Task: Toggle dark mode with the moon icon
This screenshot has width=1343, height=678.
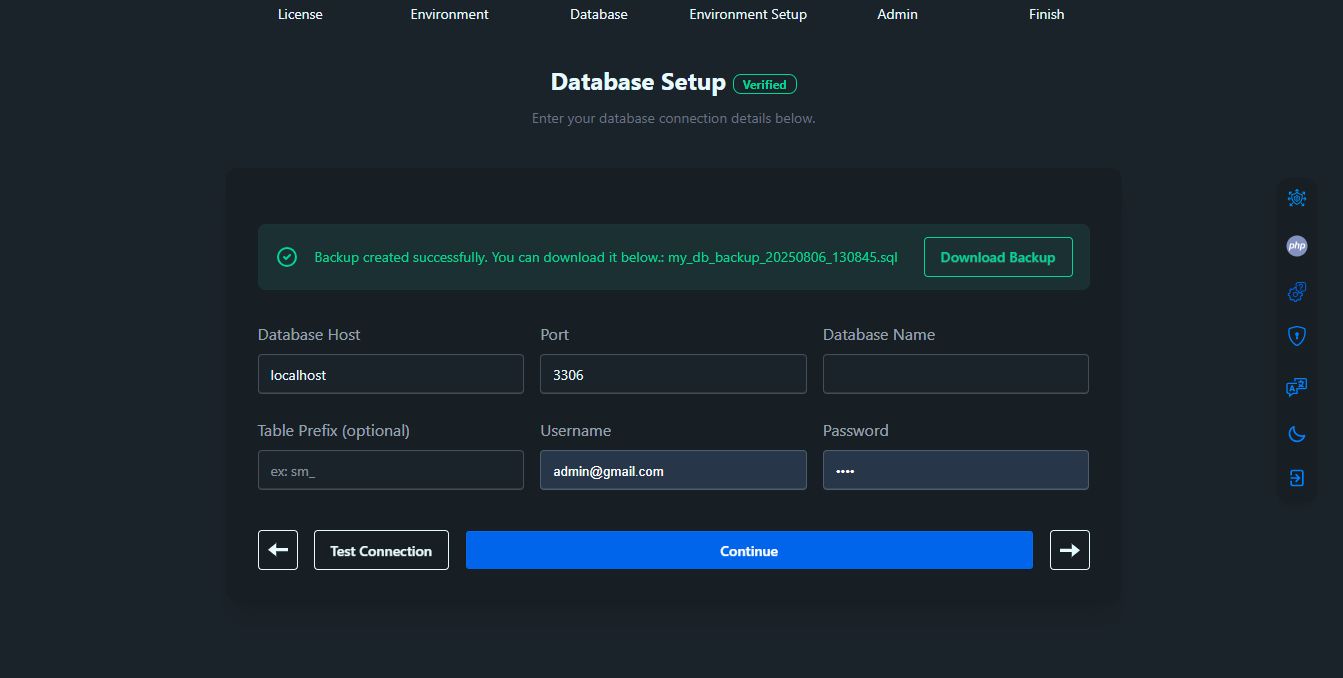Action: click(1296, 433)
